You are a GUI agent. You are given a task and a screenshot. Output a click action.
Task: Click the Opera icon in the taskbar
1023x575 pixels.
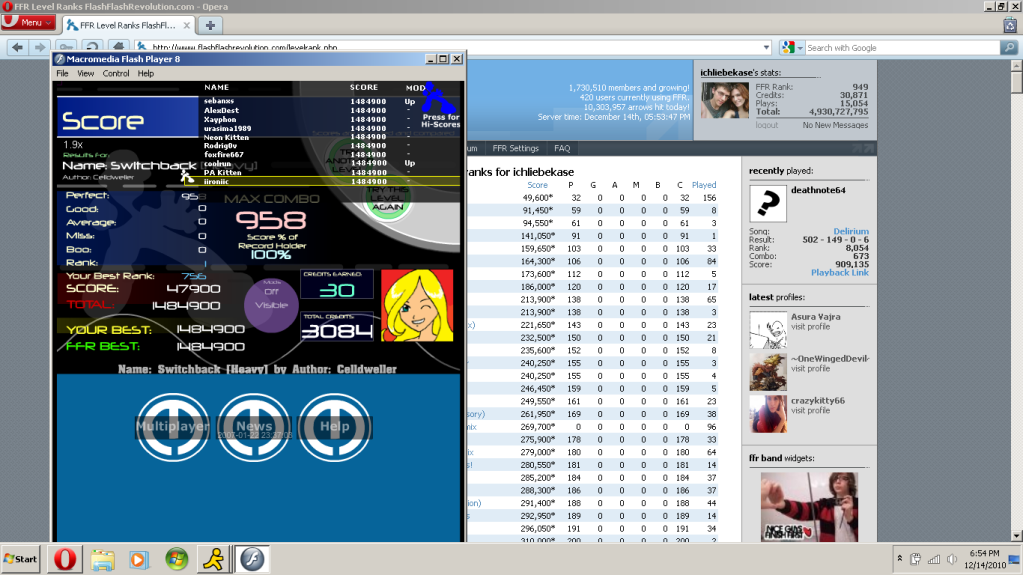coord(65,558)
